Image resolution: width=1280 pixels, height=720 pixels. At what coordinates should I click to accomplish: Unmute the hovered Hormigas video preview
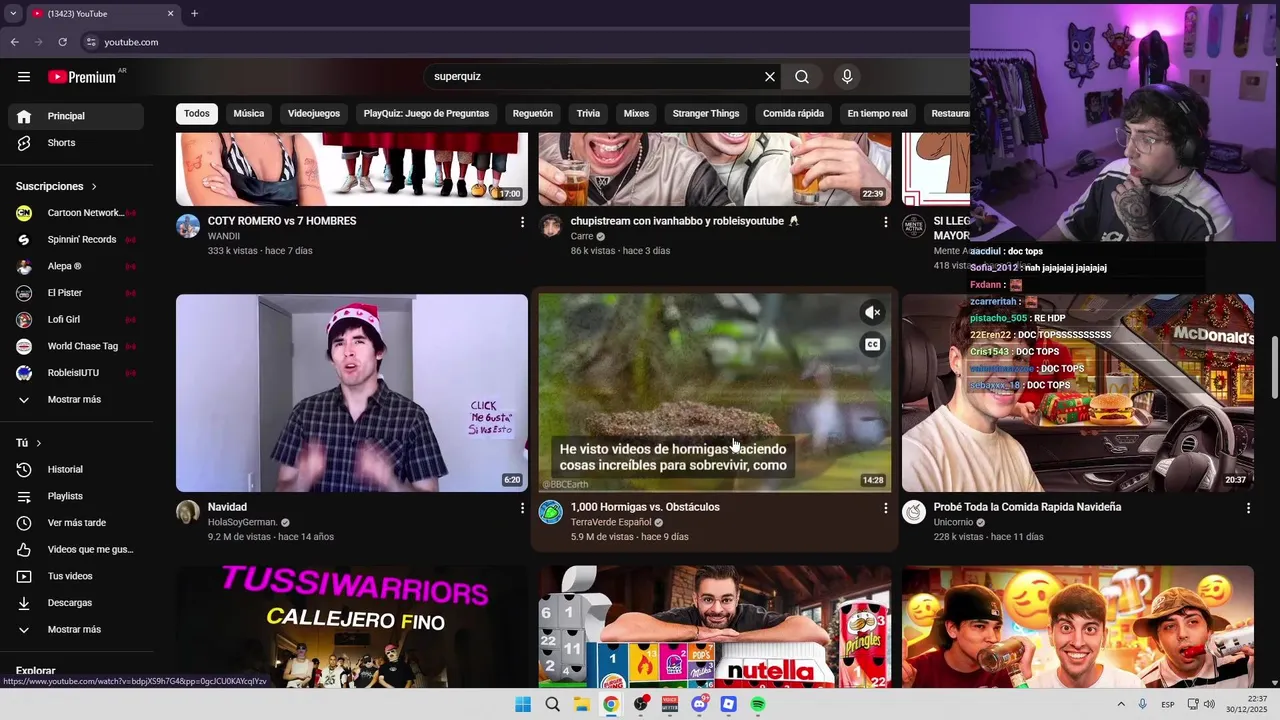[873, 313]
